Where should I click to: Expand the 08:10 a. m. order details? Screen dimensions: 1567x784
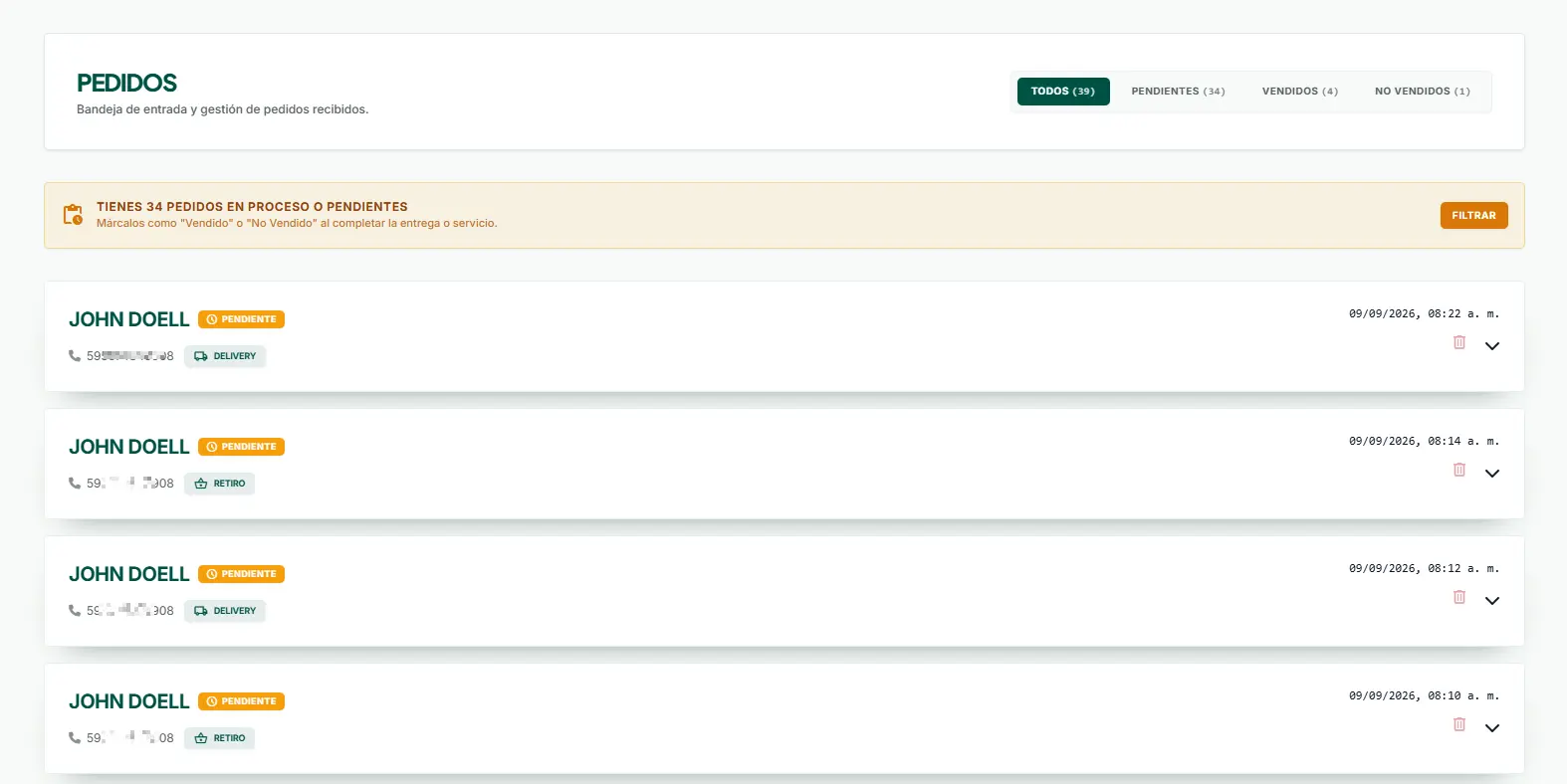(1492, 728)
